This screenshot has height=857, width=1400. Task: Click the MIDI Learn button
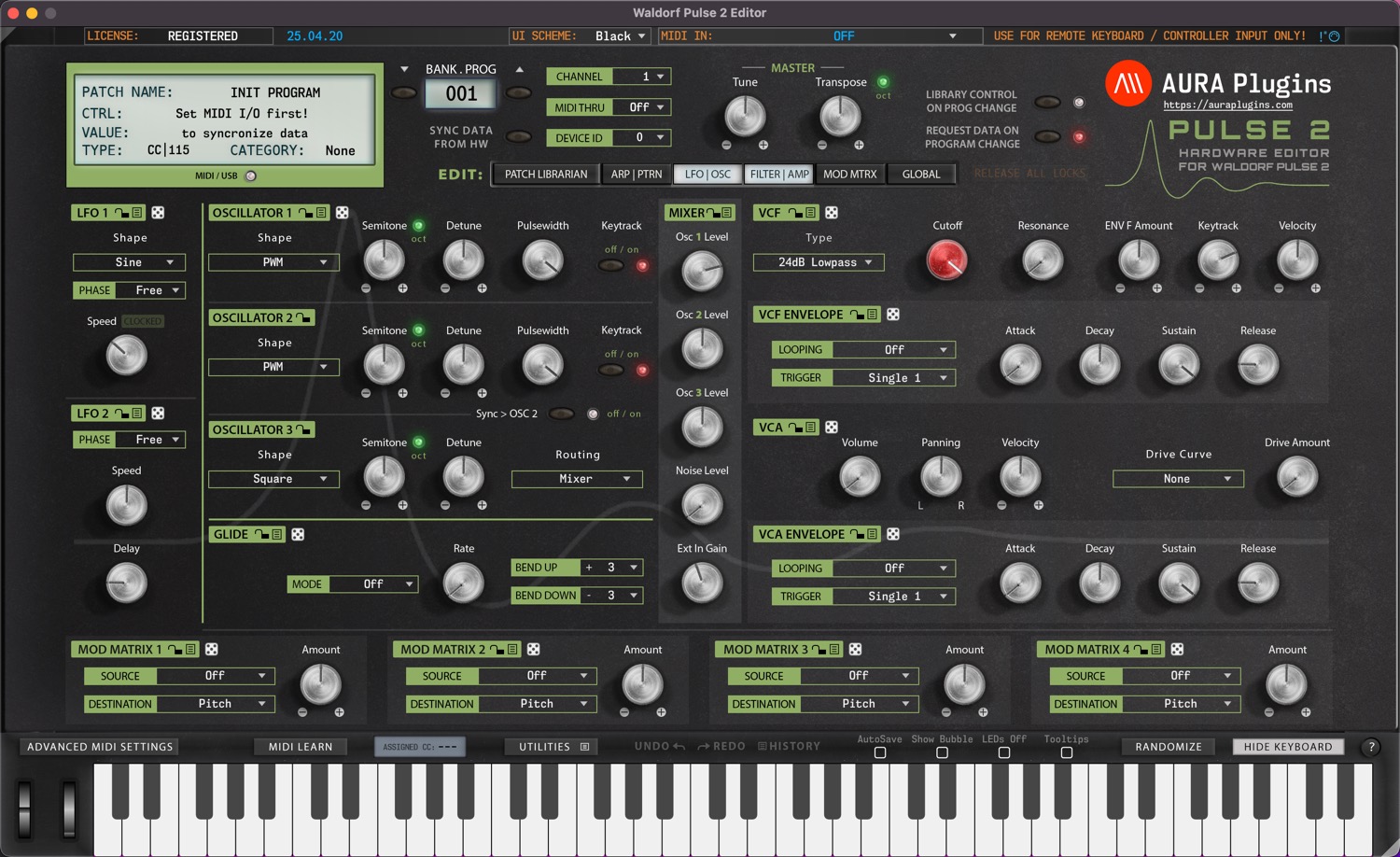(301, 747)
